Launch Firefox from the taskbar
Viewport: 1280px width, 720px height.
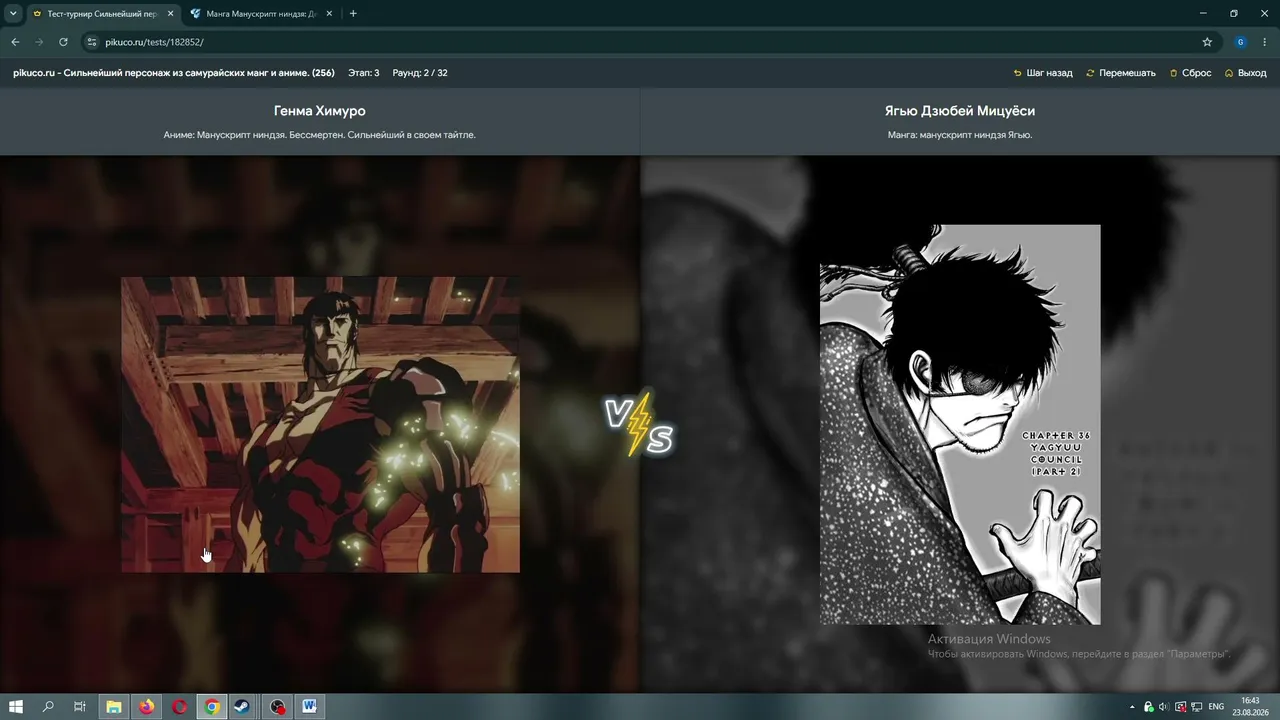[147, 707]
